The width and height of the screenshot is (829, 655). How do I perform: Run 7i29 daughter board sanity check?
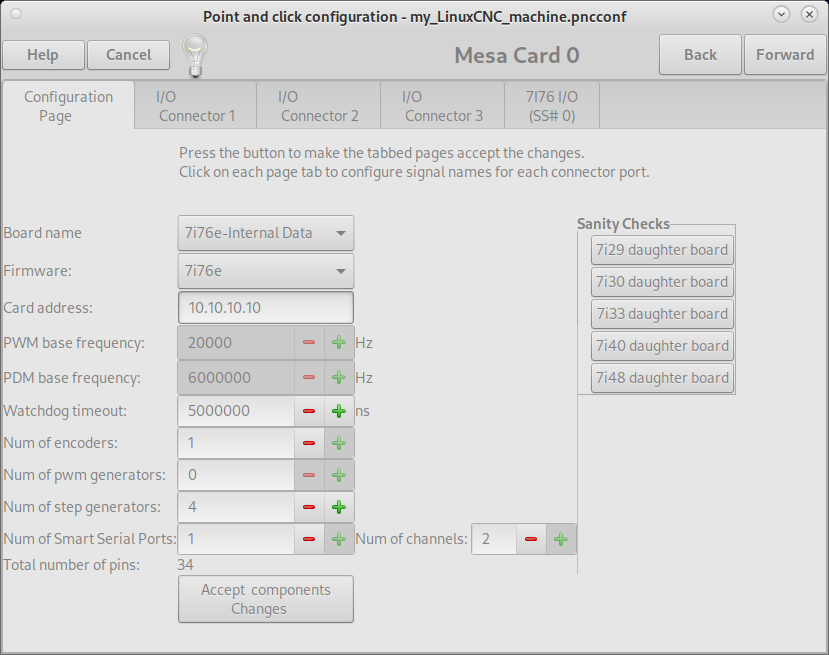point(662,250)
